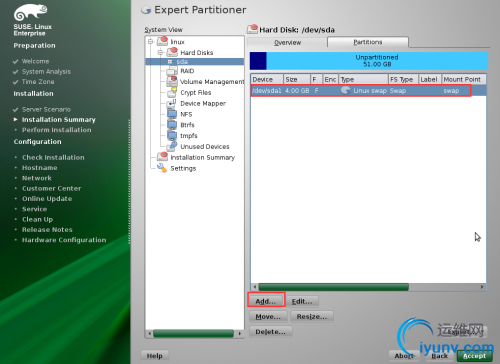Viewport: 500px width, 364px height.
Task: Select the Volume Management tree entry
Action: click(212, 82)
